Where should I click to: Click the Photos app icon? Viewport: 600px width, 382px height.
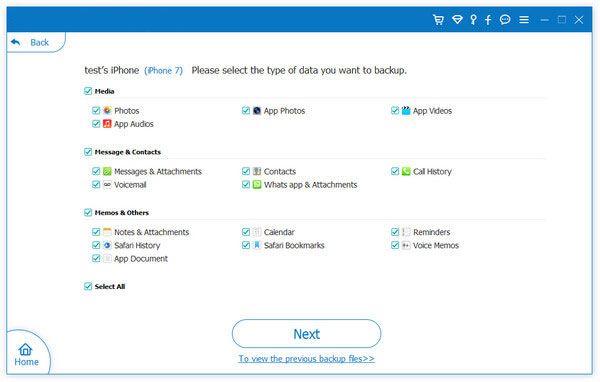(107, 111)
